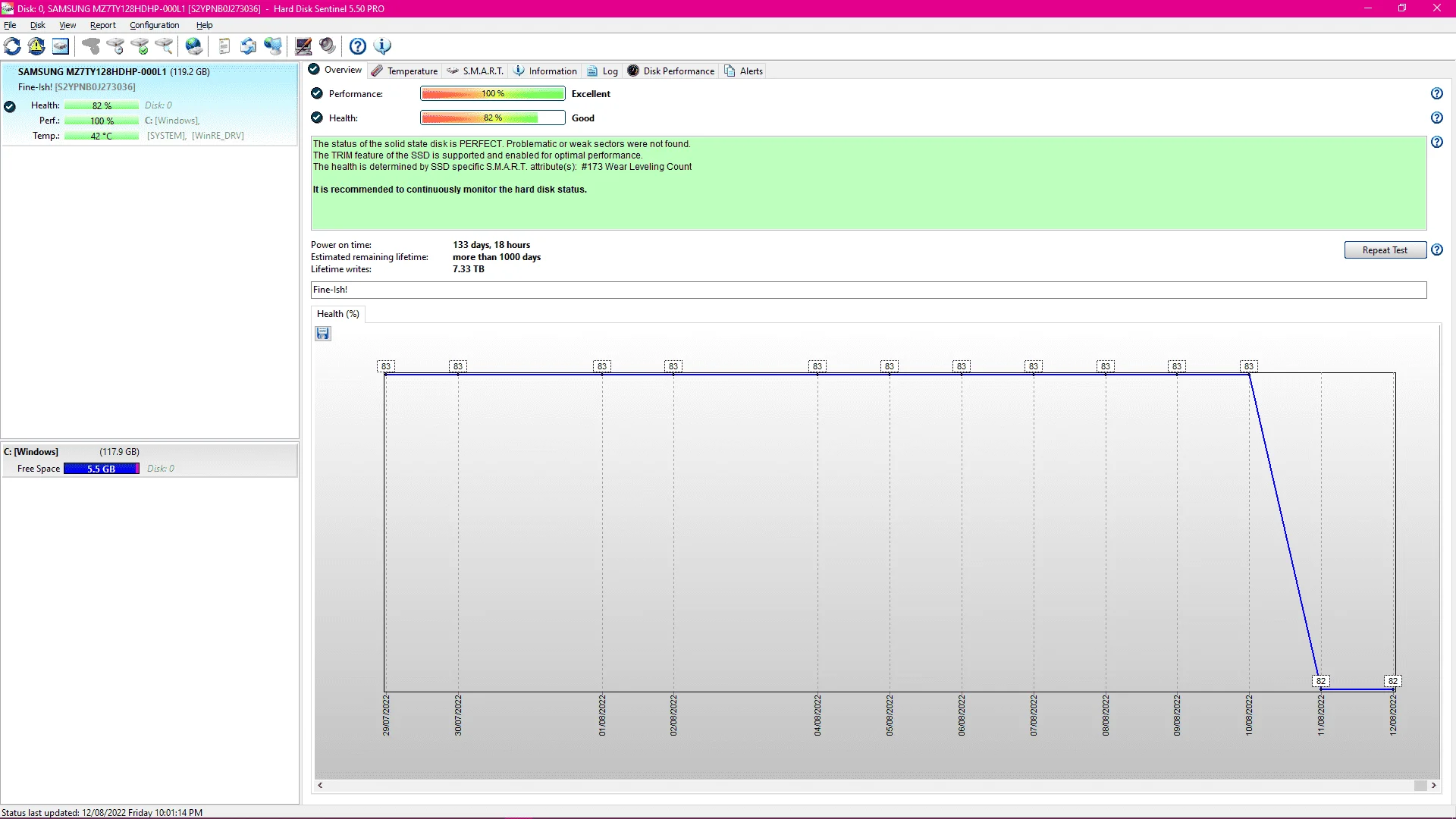This screenshot has width=1456, height=819.
Task: Click the globe with monitor toolbar icon
Action: pos(273,46)
